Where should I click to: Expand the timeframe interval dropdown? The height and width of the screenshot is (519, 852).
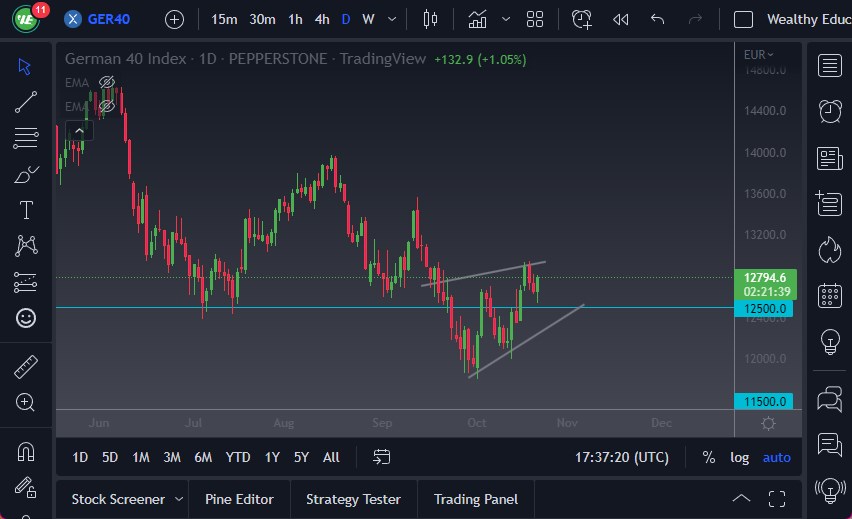point(392,20)
